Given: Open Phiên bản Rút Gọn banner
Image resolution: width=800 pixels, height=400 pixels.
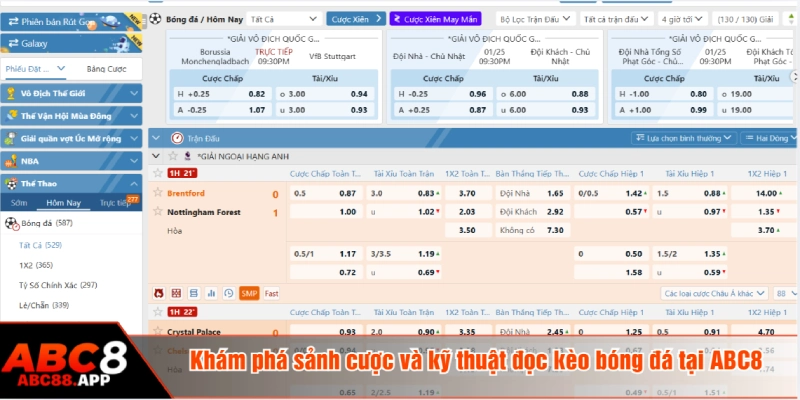Looking at the screenshot, I should (71, 21).
